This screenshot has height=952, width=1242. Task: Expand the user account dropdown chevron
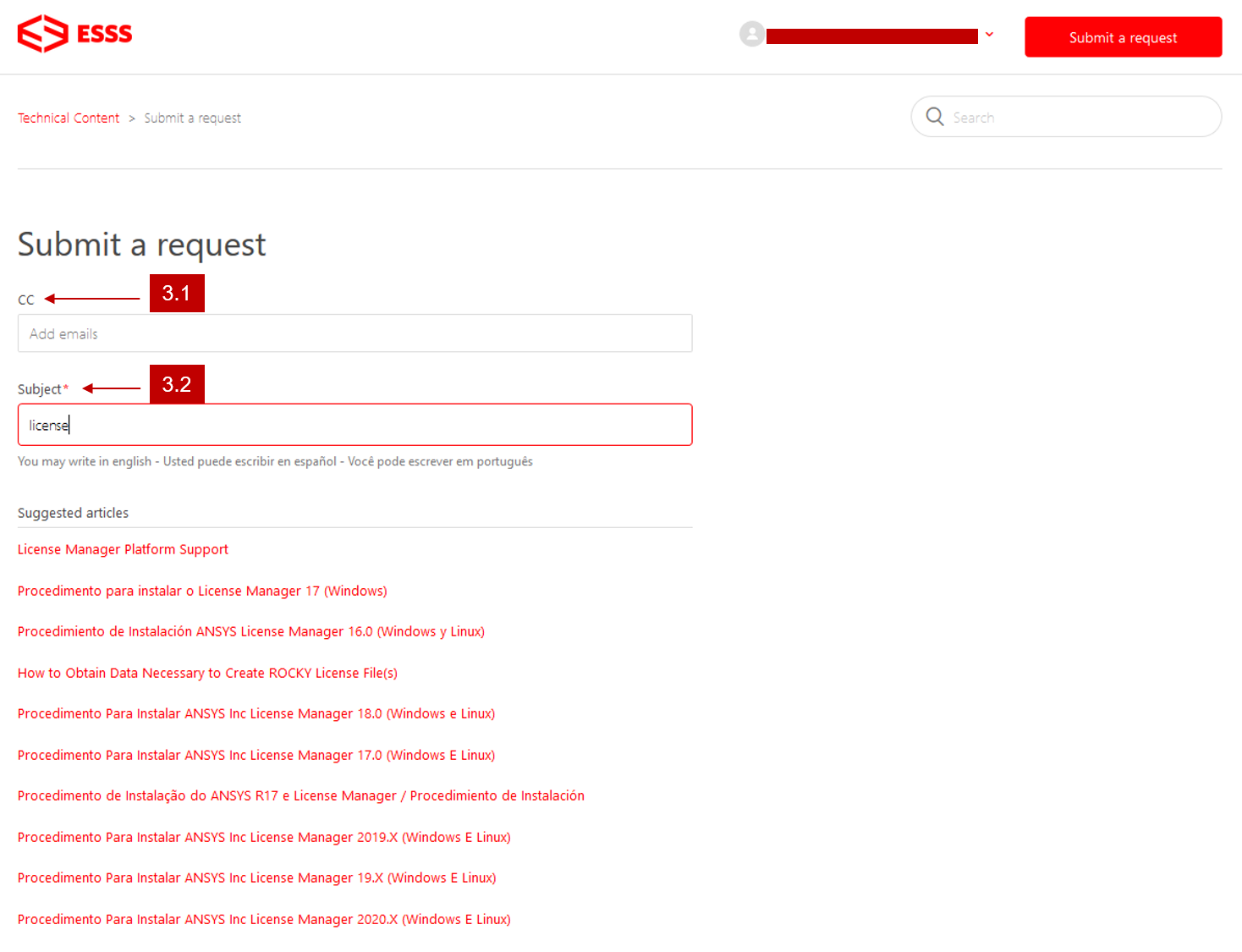(x=989, y=35)
